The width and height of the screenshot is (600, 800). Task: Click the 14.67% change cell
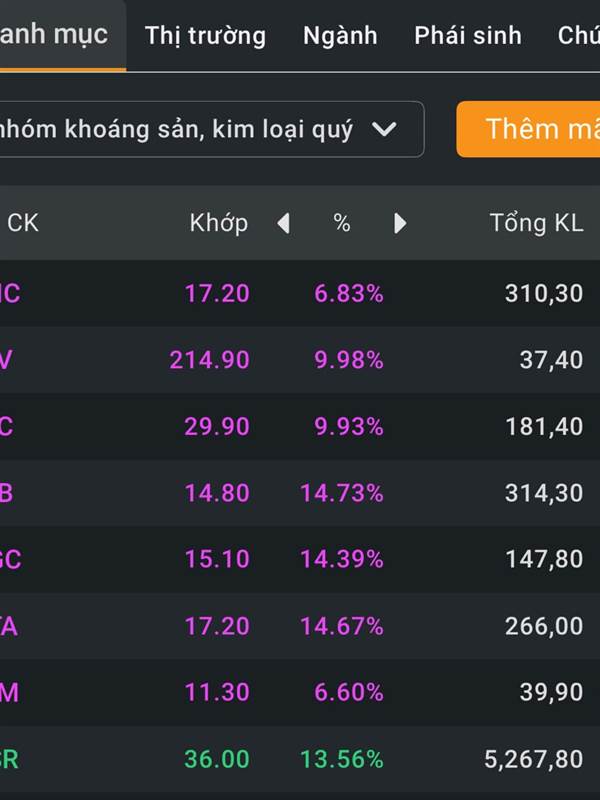pos(341,626)
